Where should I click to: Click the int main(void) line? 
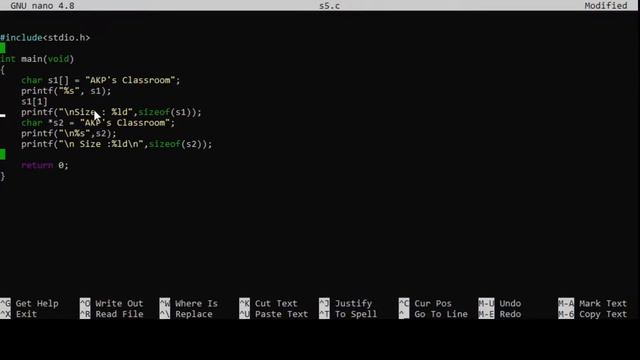[x=37, y=59]
